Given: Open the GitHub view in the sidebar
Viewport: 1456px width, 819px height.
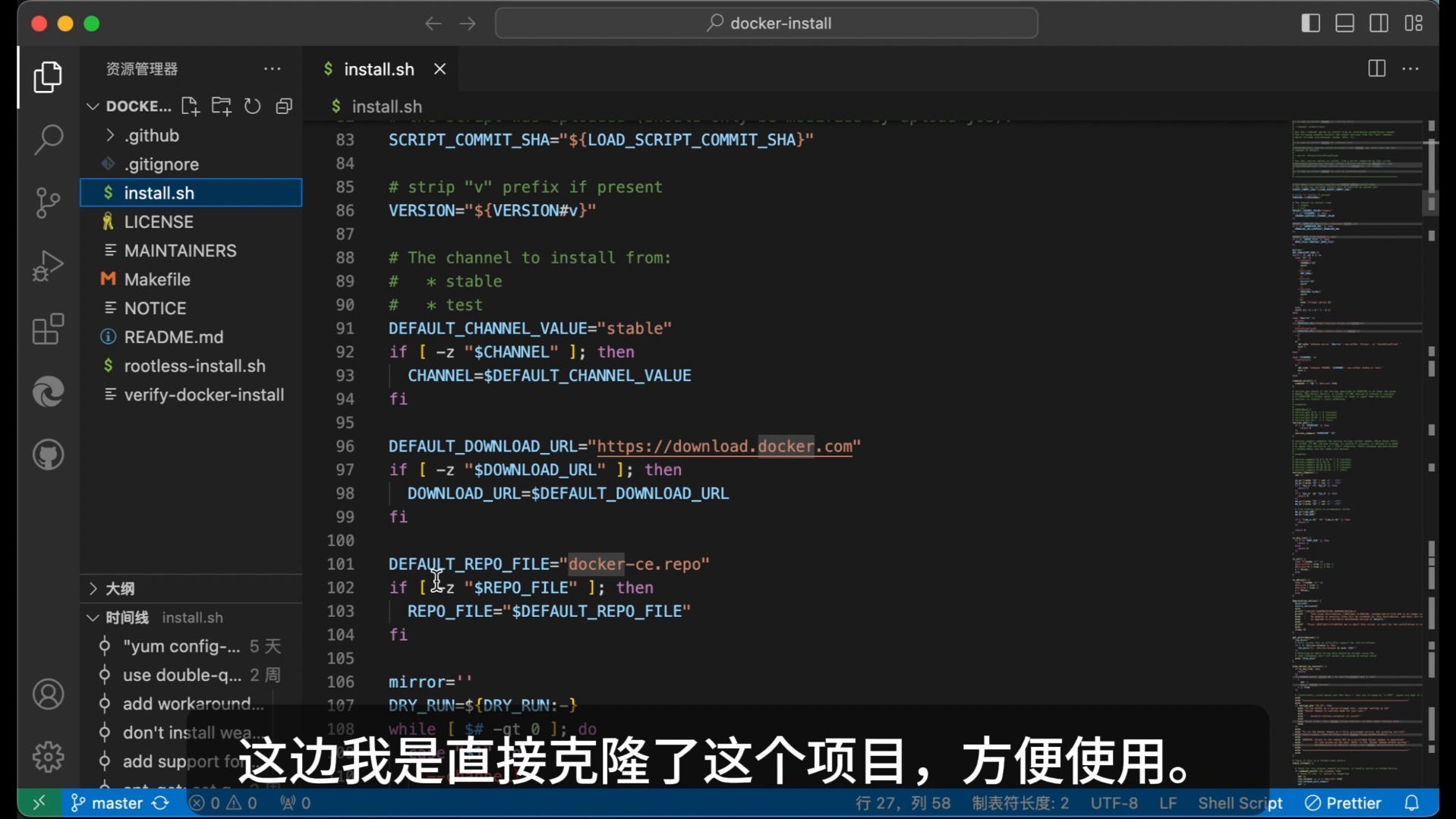Looking at the screenshot, I should tap(48, 454).
